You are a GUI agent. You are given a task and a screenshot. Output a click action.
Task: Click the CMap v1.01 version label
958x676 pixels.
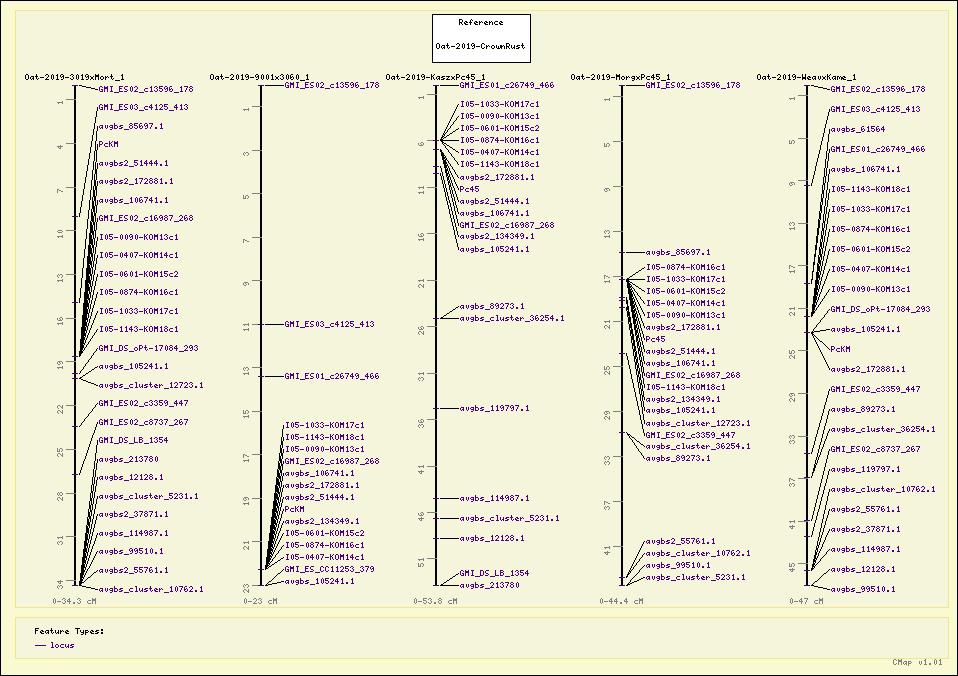917,662
